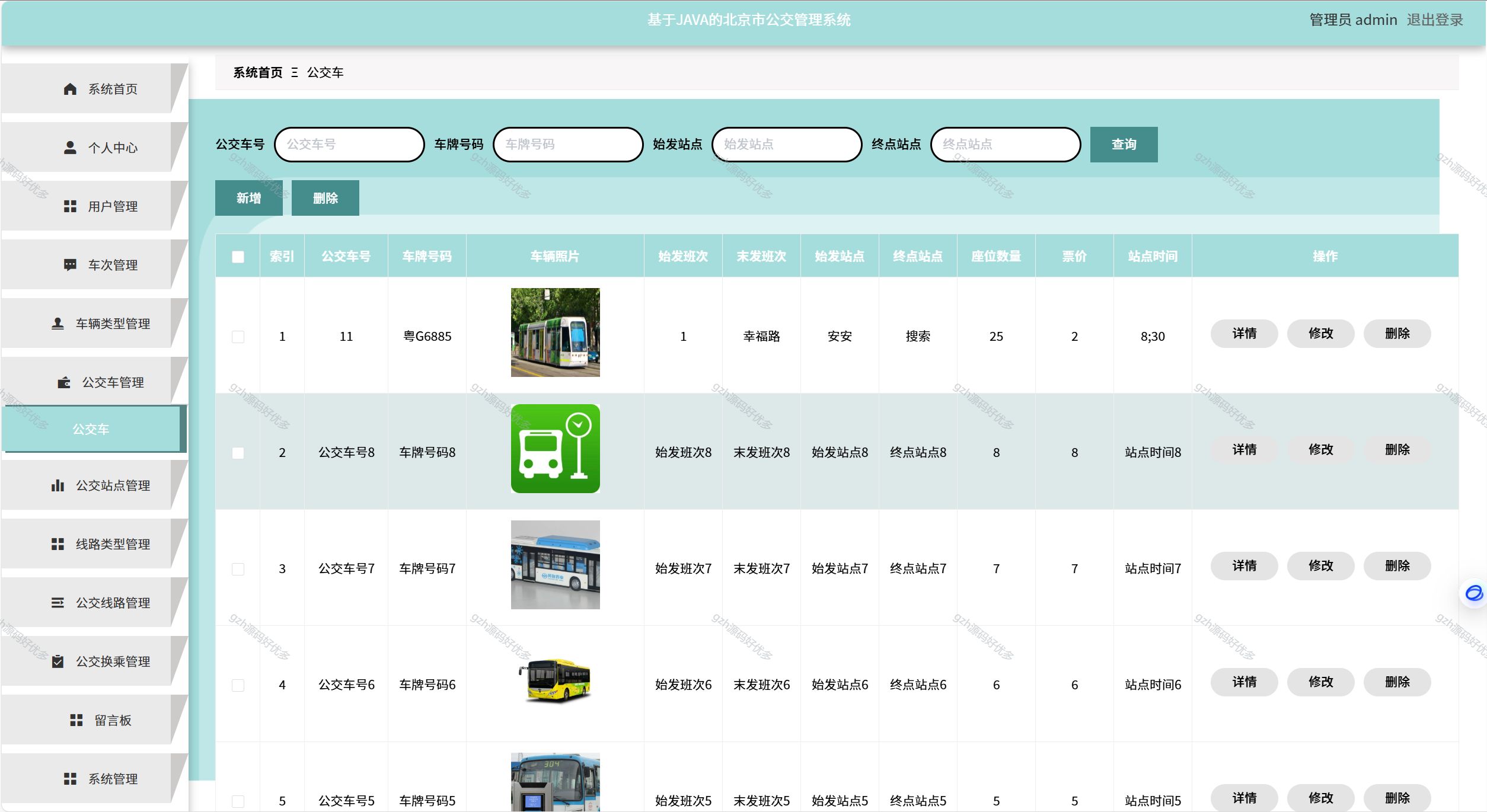Open 留言板 sidebar menu
The image size is (1487, 812).
(x=94, y=720)
